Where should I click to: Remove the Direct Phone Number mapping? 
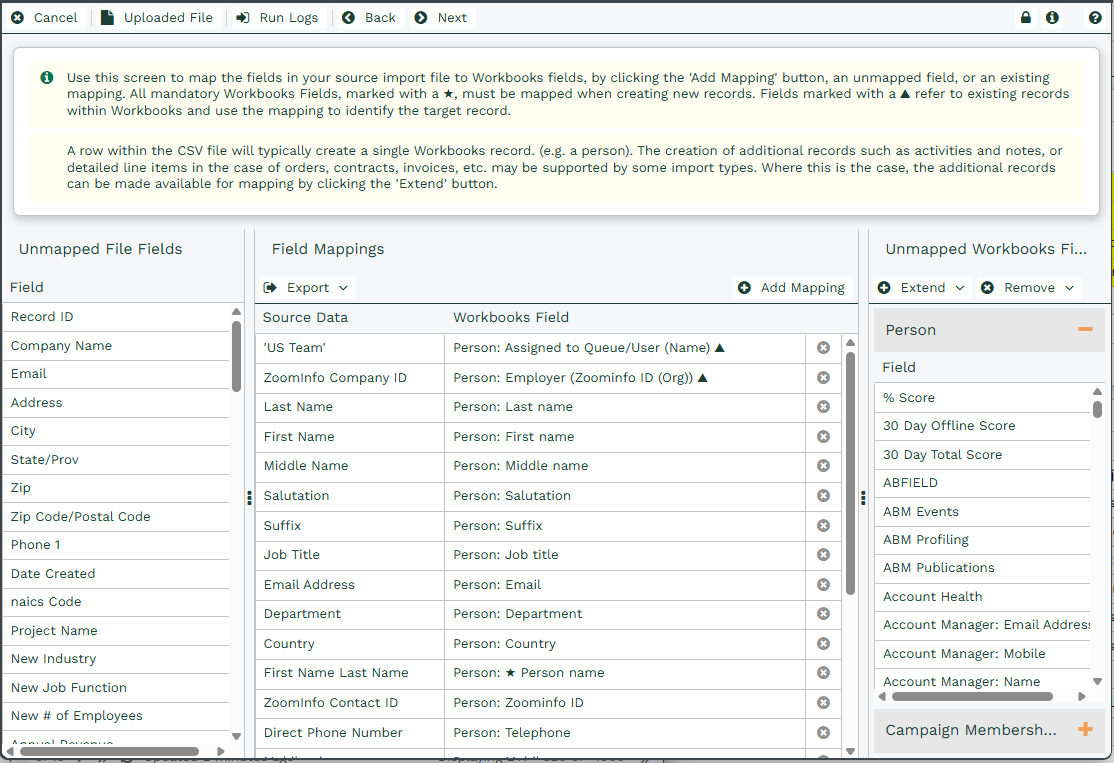tap(823, 732)
